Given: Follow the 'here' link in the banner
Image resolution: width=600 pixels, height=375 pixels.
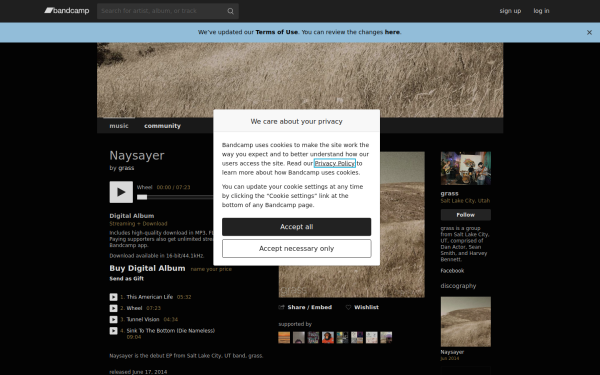Looking at the screenshot, I should [392, 32].
